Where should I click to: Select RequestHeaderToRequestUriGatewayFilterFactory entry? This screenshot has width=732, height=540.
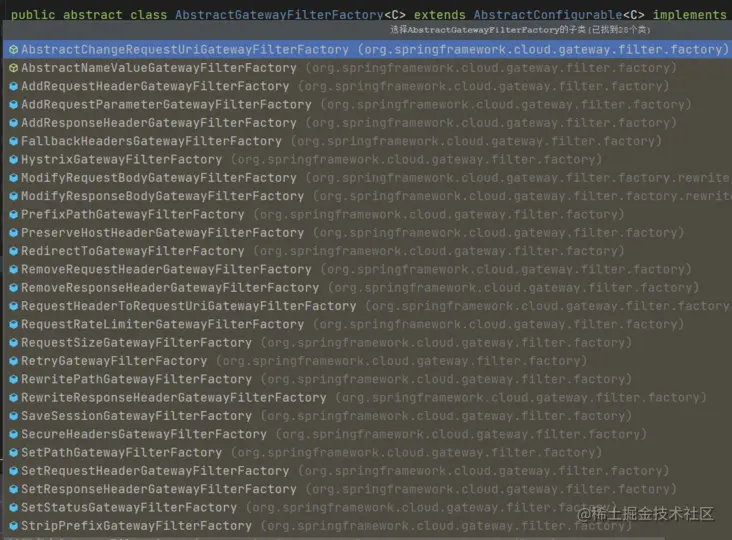[x=367, y=306]
